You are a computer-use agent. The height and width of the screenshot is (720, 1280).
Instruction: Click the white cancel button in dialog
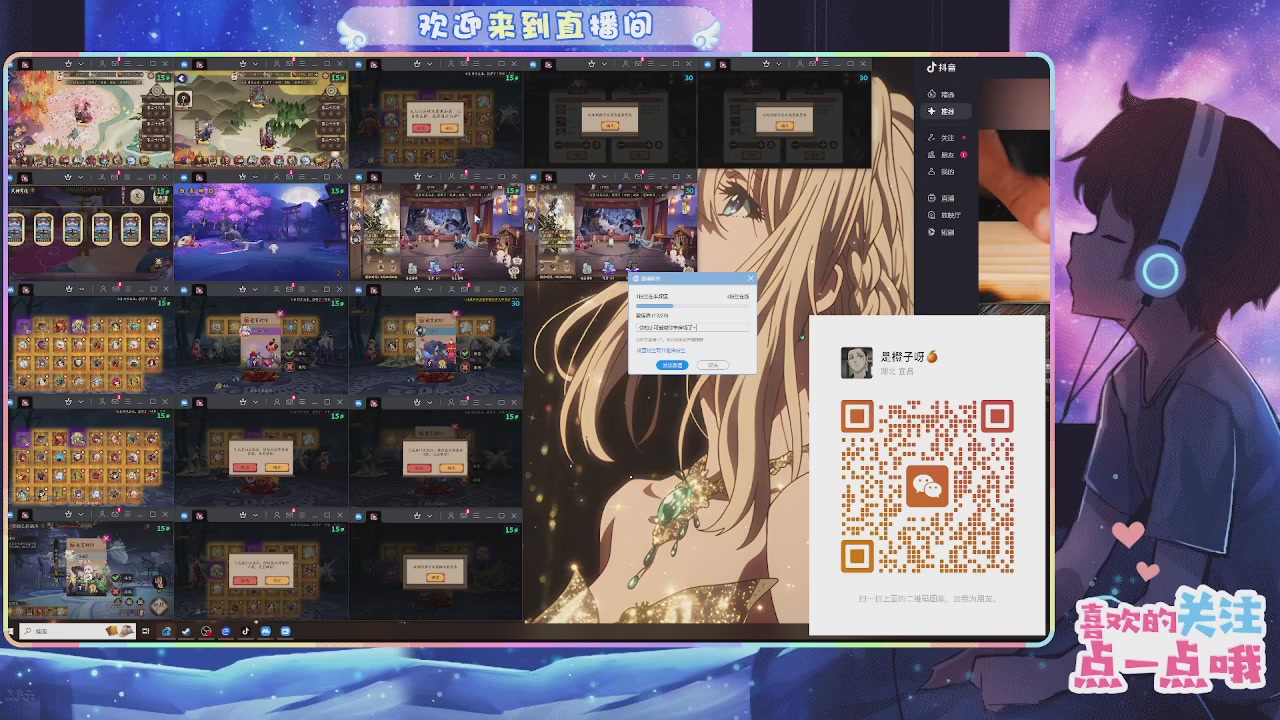click(x=712, y=365)
